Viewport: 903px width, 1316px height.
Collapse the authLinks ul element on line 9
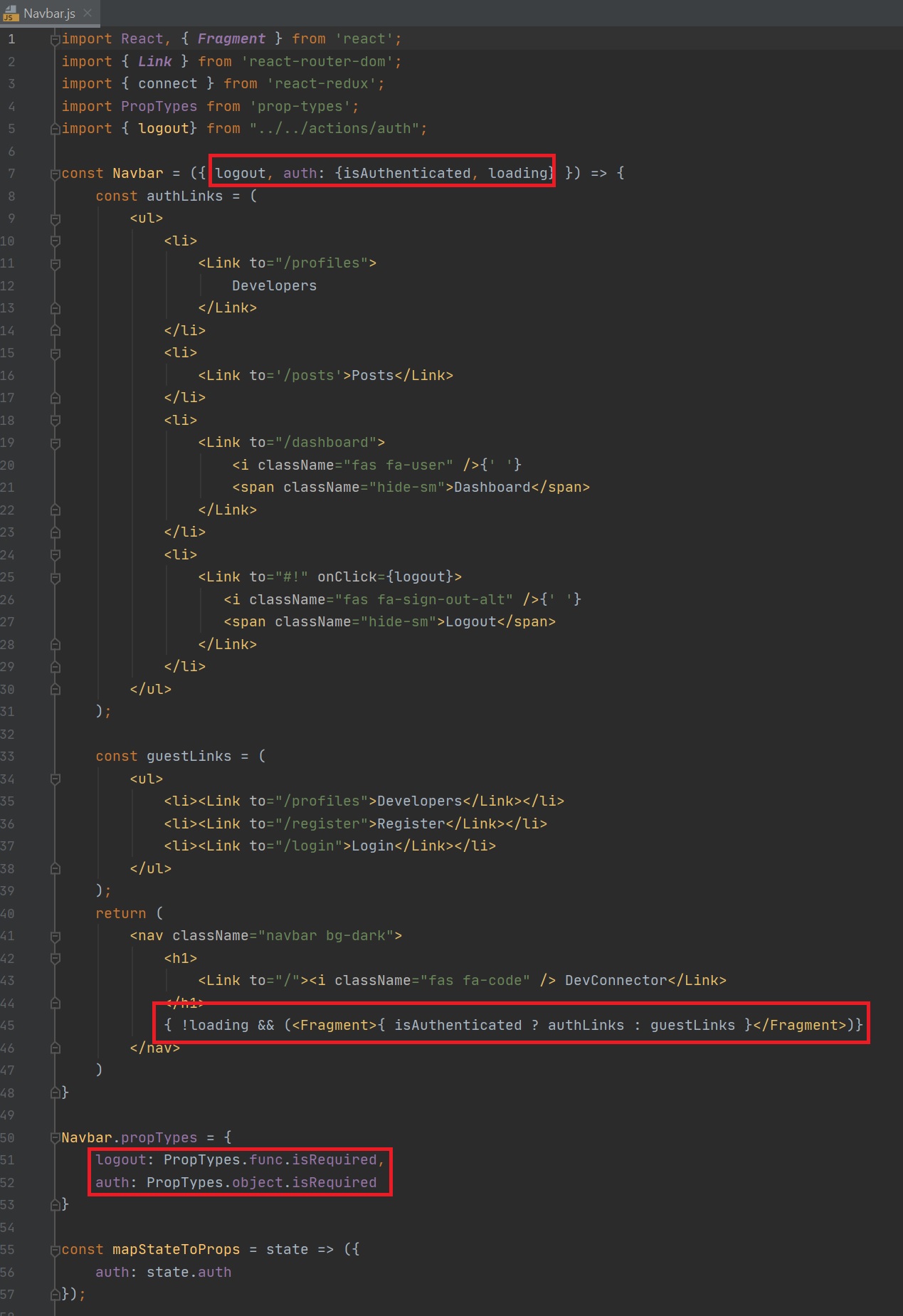pyautogui.click(x=55, y=219)
